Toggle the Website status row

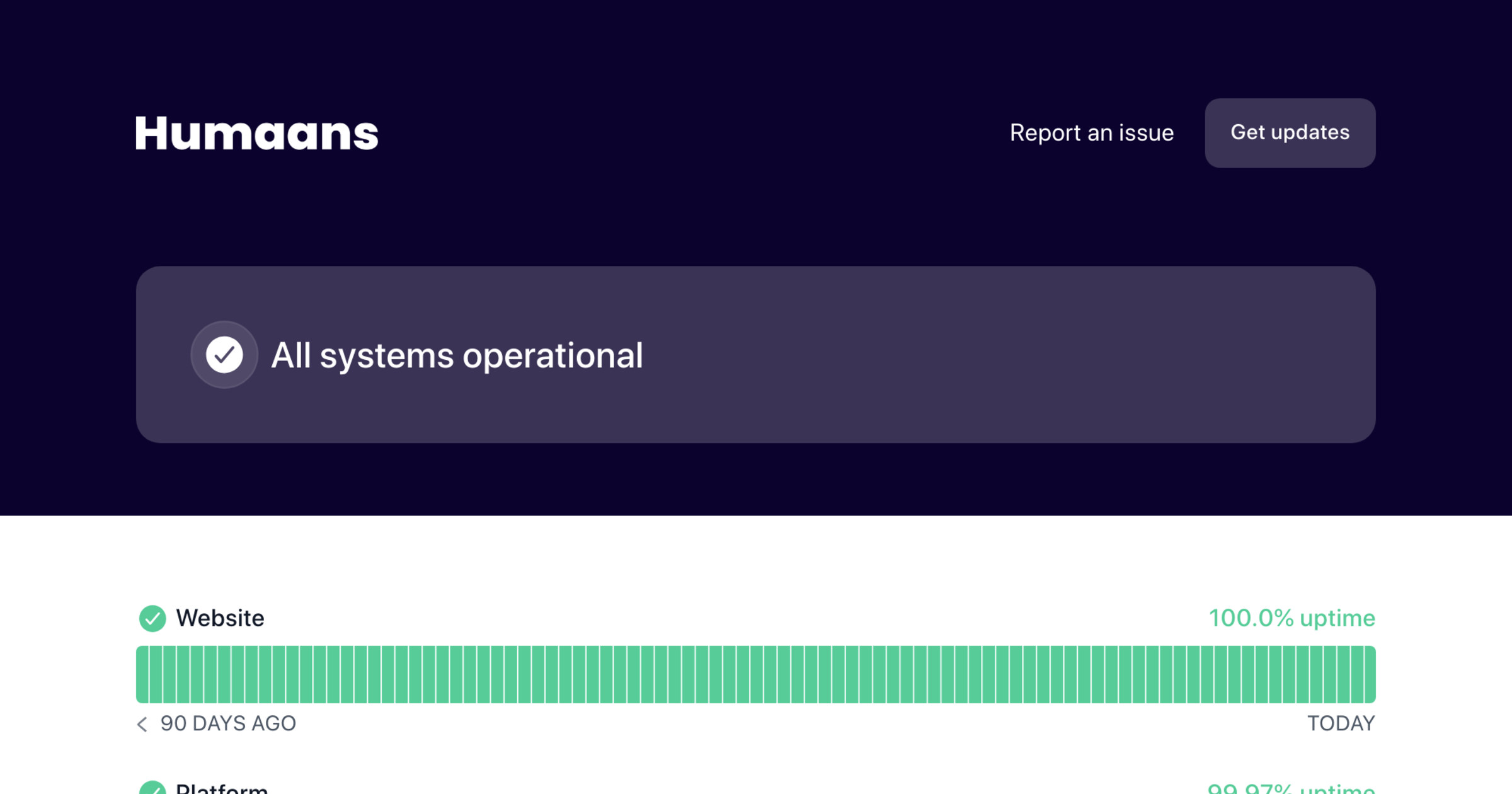click(219, 618)
